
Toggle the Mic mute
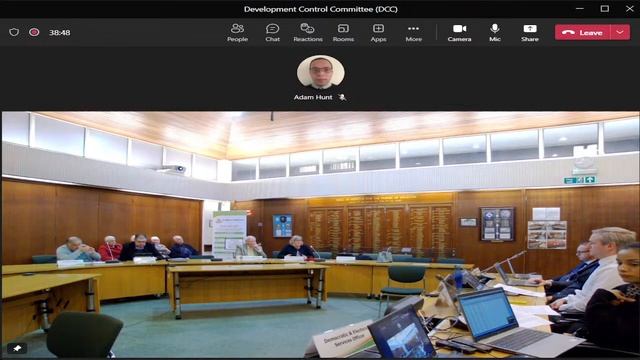495,33
